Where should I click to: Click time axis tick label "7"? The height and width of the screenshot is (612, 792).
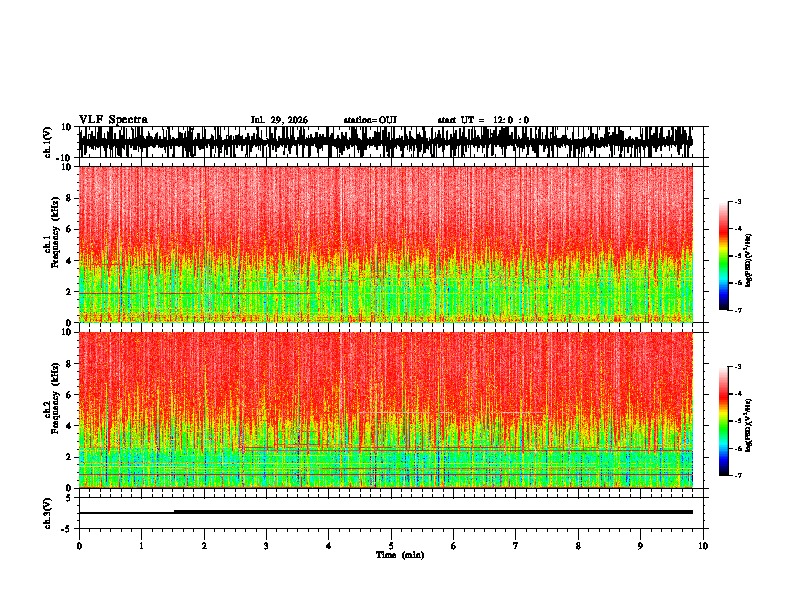516,546
